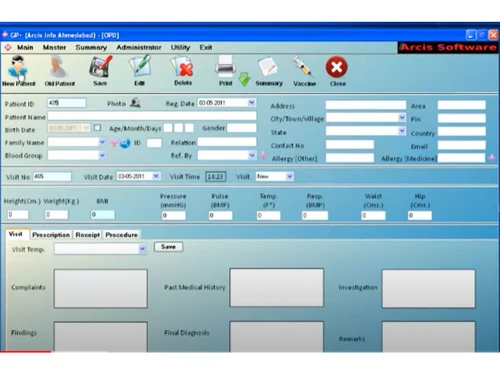Open the Utility menu
This screenshot has width=500, height=375.
[x=180, y=47]
